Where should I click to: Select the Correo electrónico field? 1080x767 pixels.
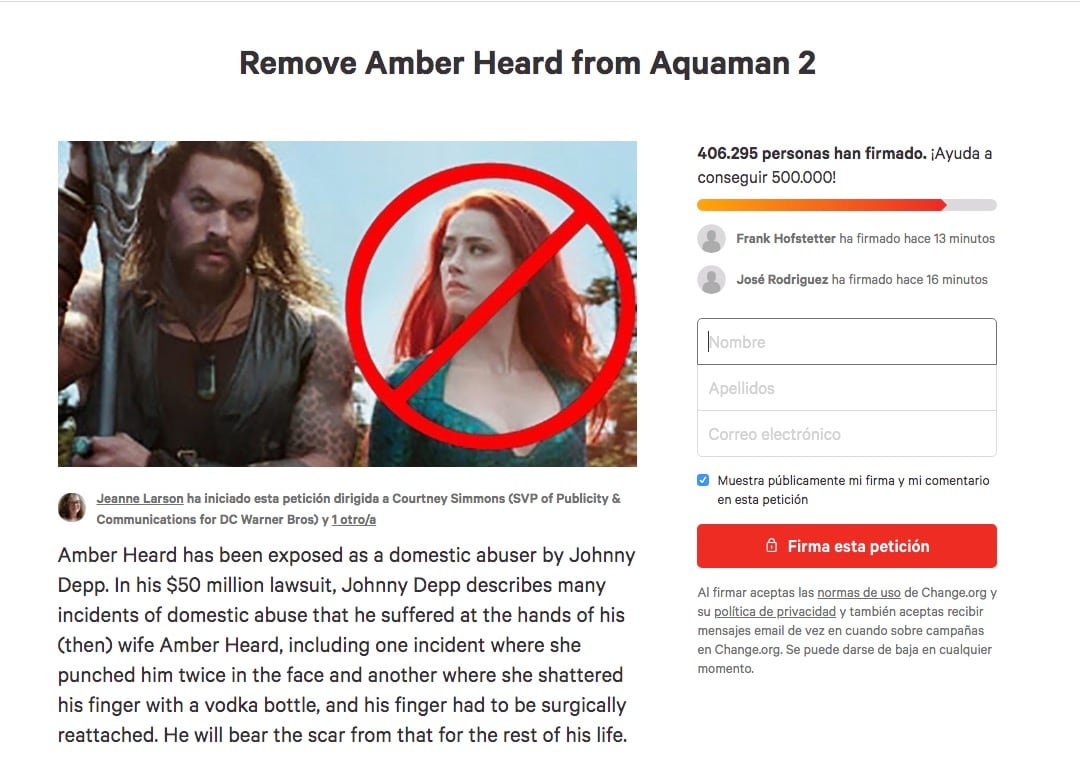[x=847, y=434]
